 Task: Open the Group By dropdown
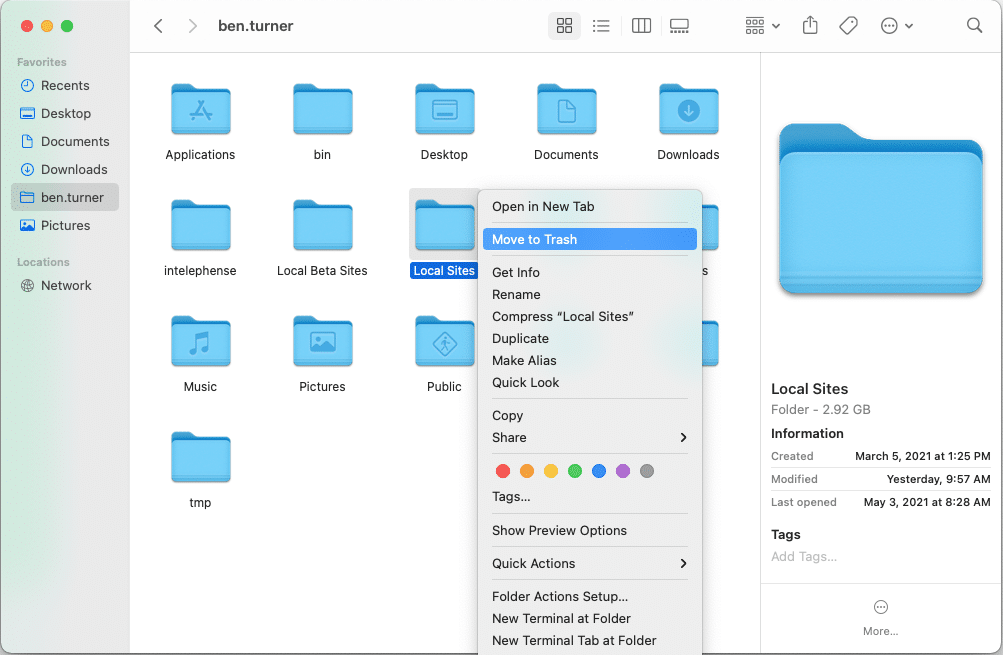762,26
